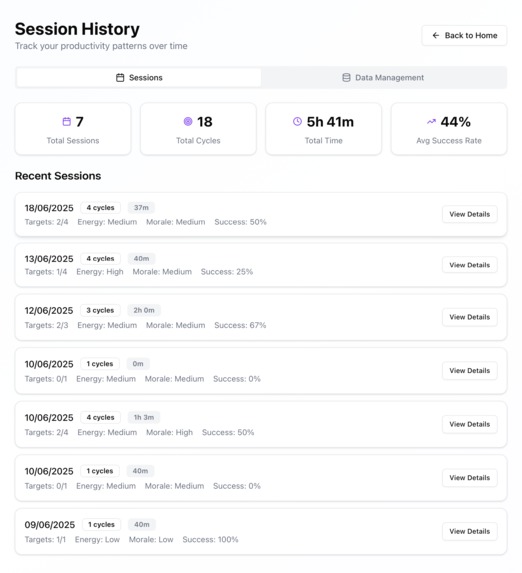Click the 0m duration badge
Screen dimensions: 522x573
138,364
